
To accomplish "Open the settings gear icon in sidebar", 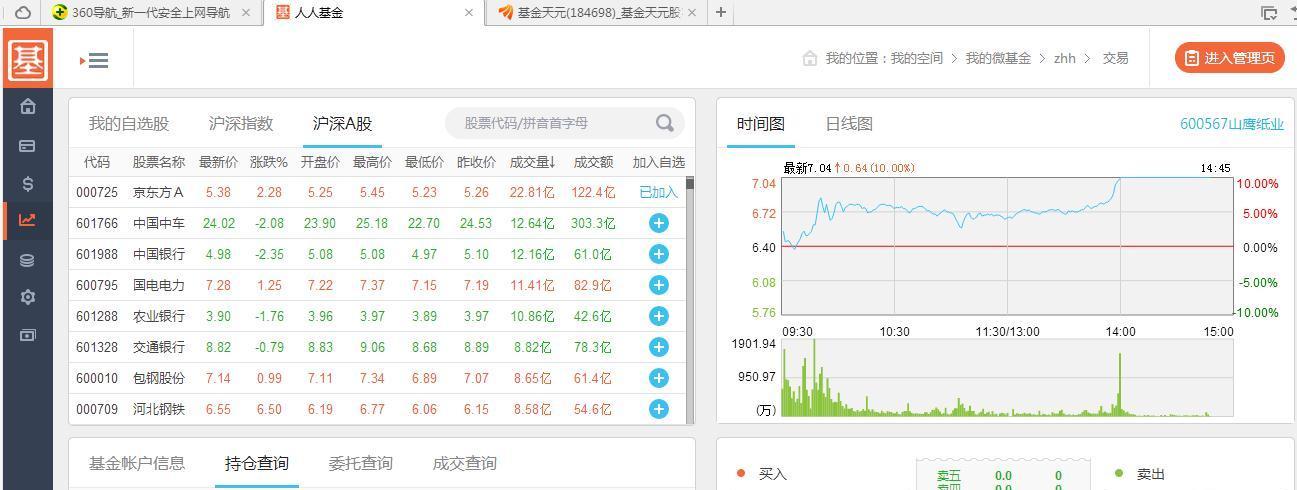I will point(28,297).
